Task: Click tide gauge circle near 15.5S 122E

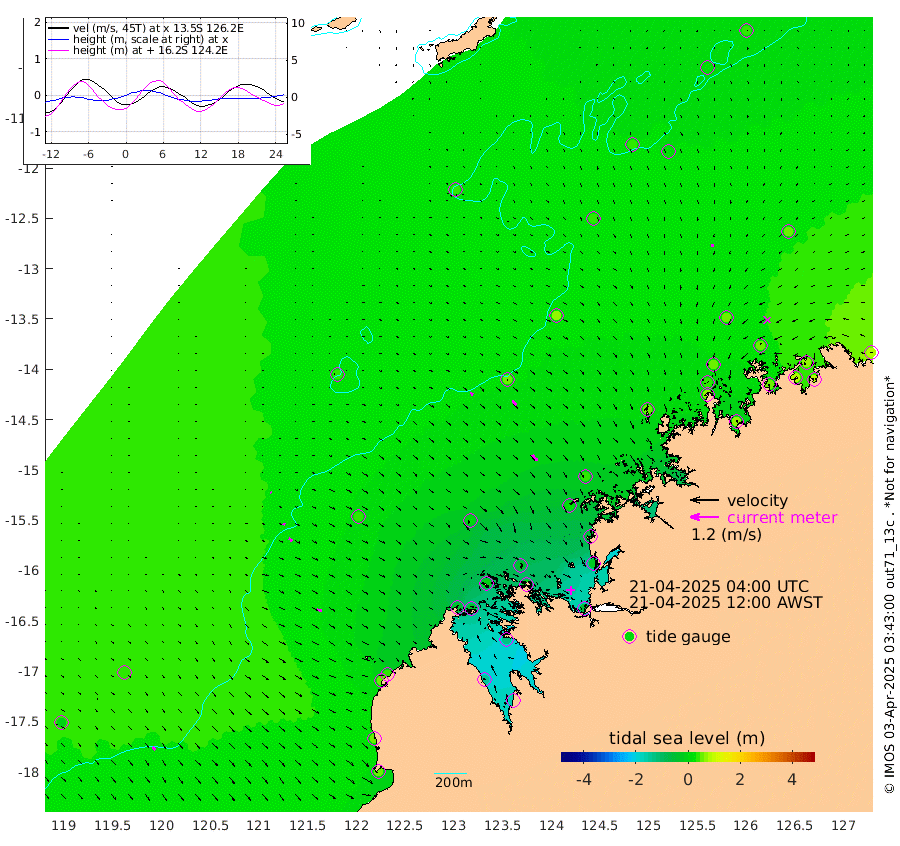Action: [x=359, y=517]
